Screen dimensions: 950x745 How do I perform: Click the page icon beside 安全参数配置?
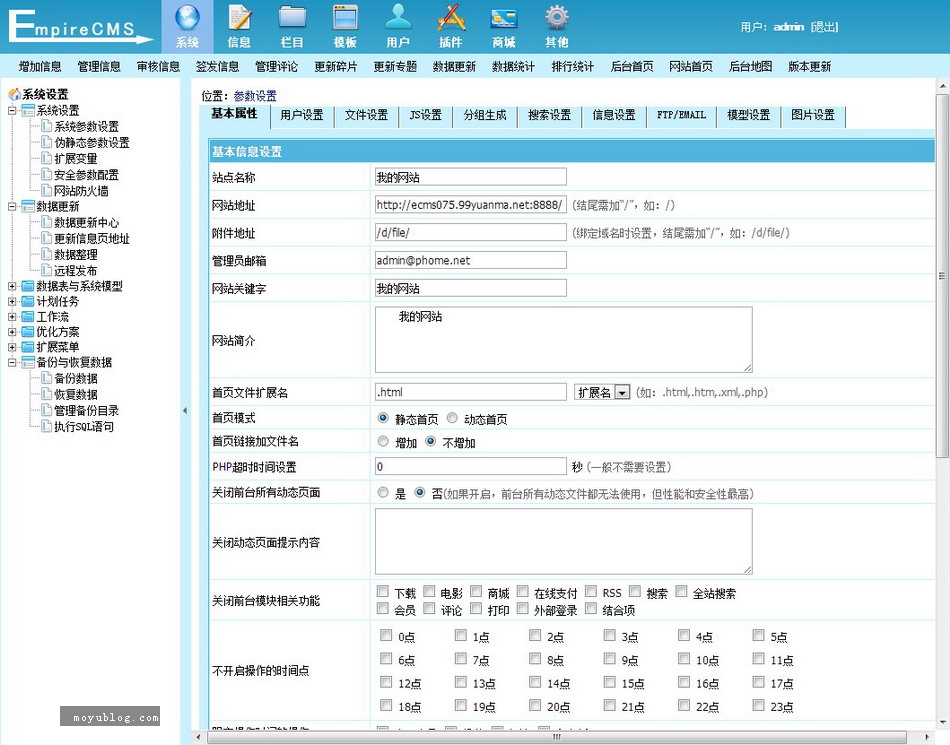[47, 174]
